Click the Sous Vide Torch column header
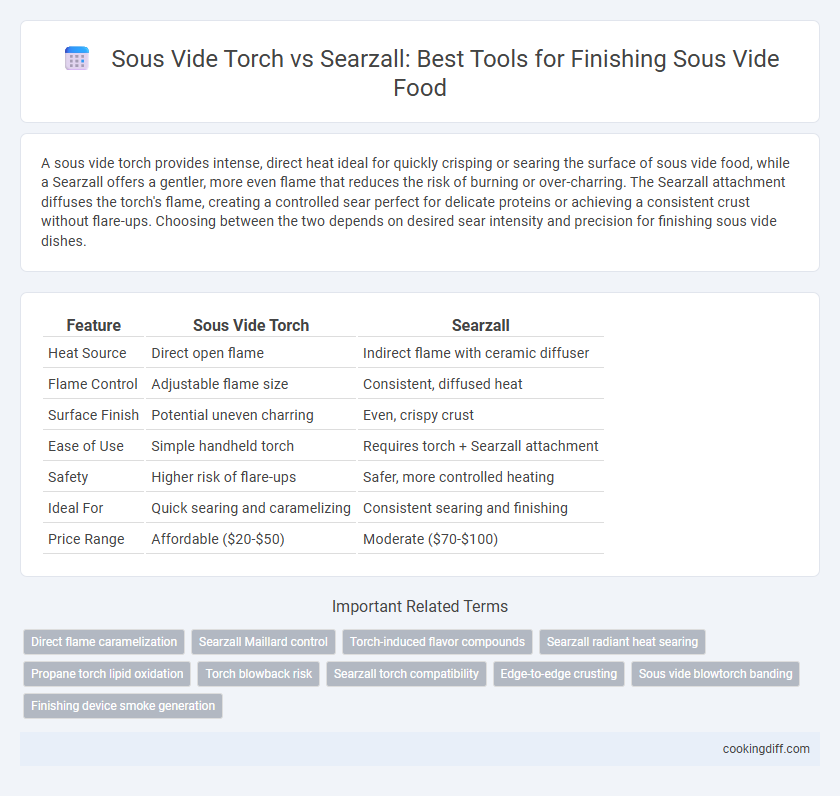This screenshot has height=796, width=840. [251, 325]
